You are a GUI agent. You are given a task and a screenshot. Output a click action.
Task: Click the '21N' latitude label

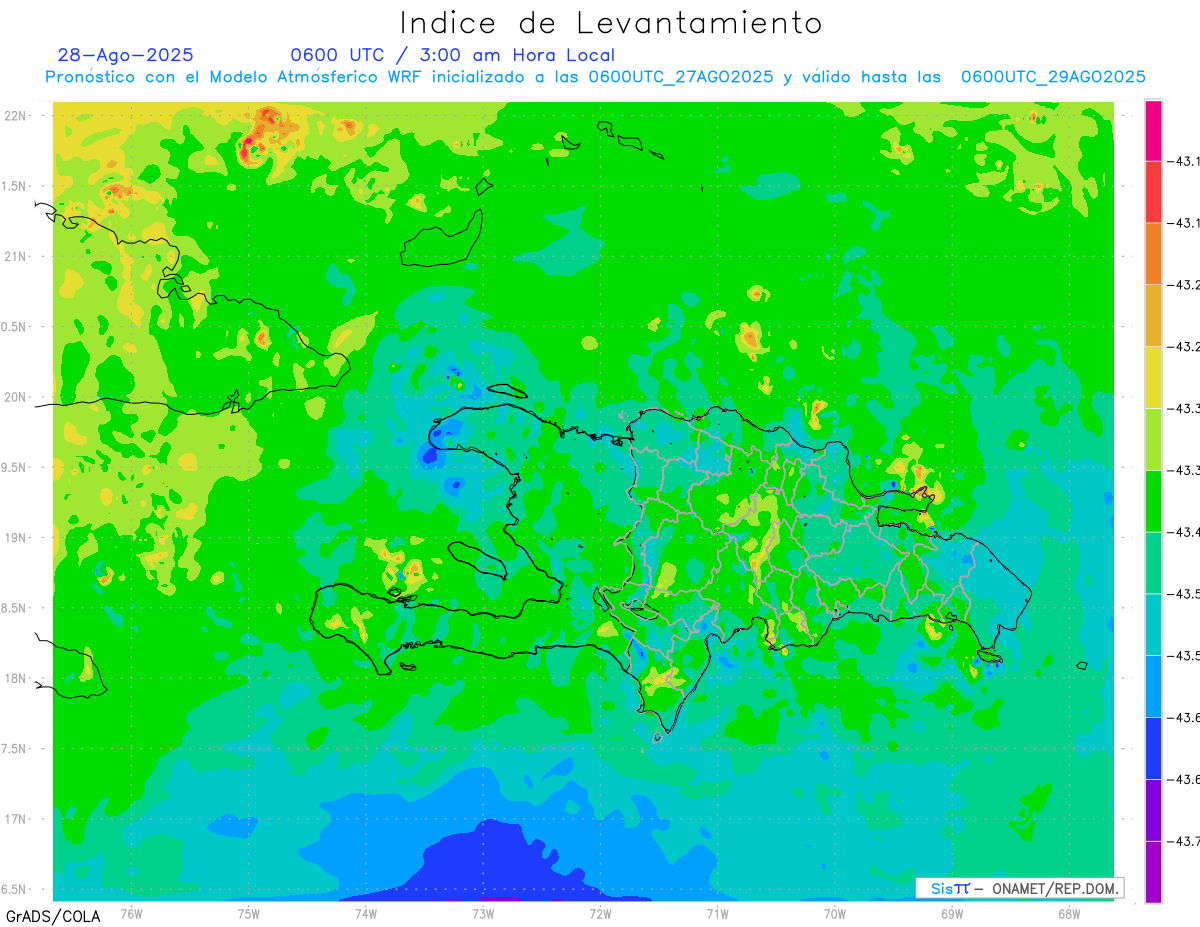16,257
